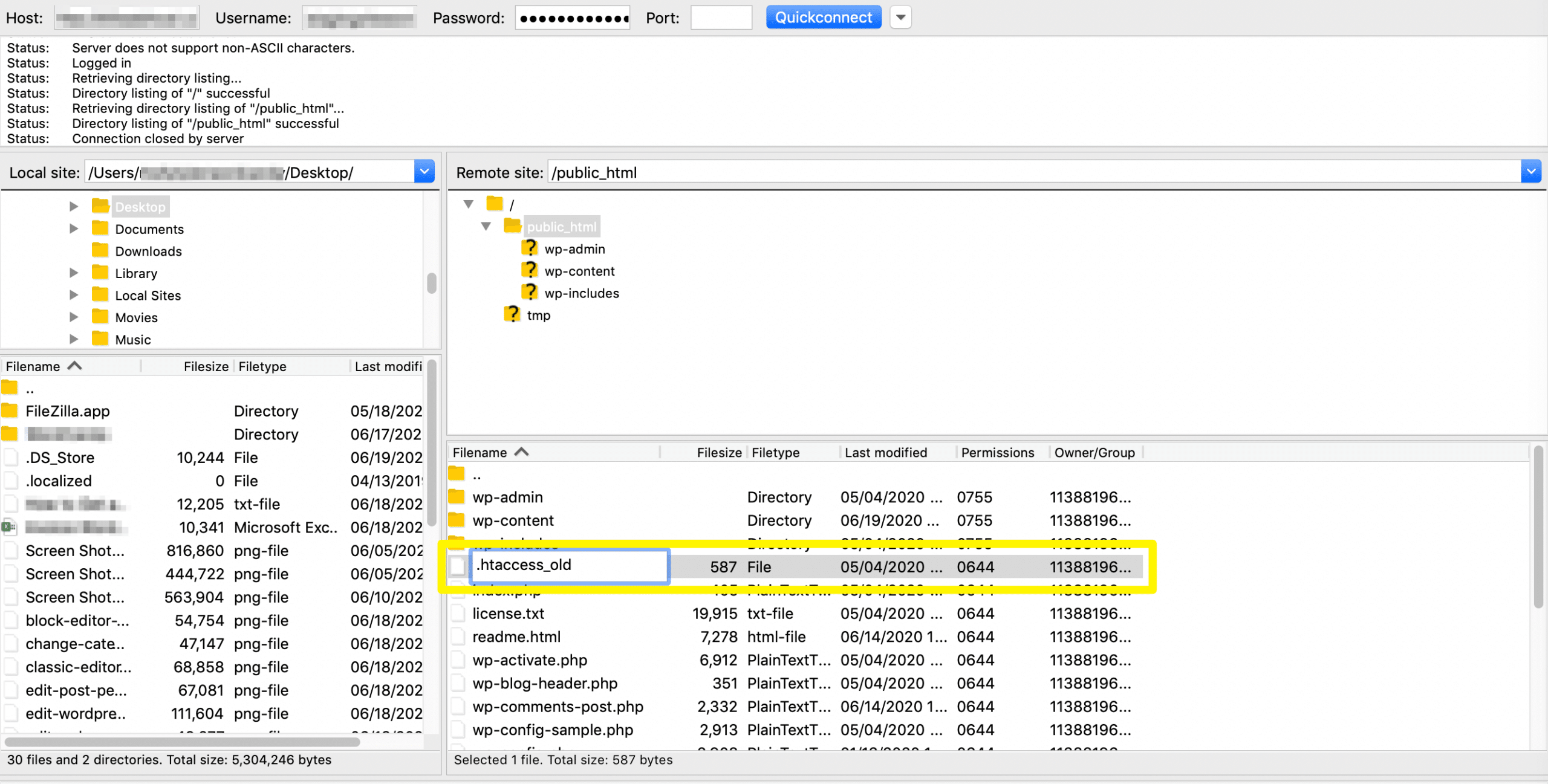Click the Port input field
Screen dimensions: 1548x784
pos(721,18)
